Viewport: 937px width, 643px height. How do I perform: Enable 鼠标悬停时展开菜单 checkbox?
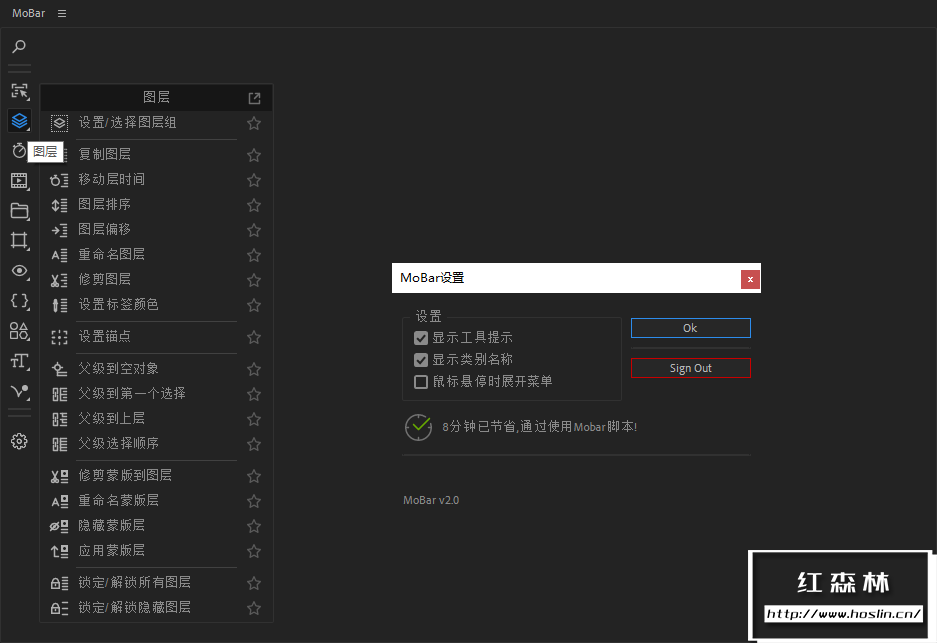tap(421, 382)
